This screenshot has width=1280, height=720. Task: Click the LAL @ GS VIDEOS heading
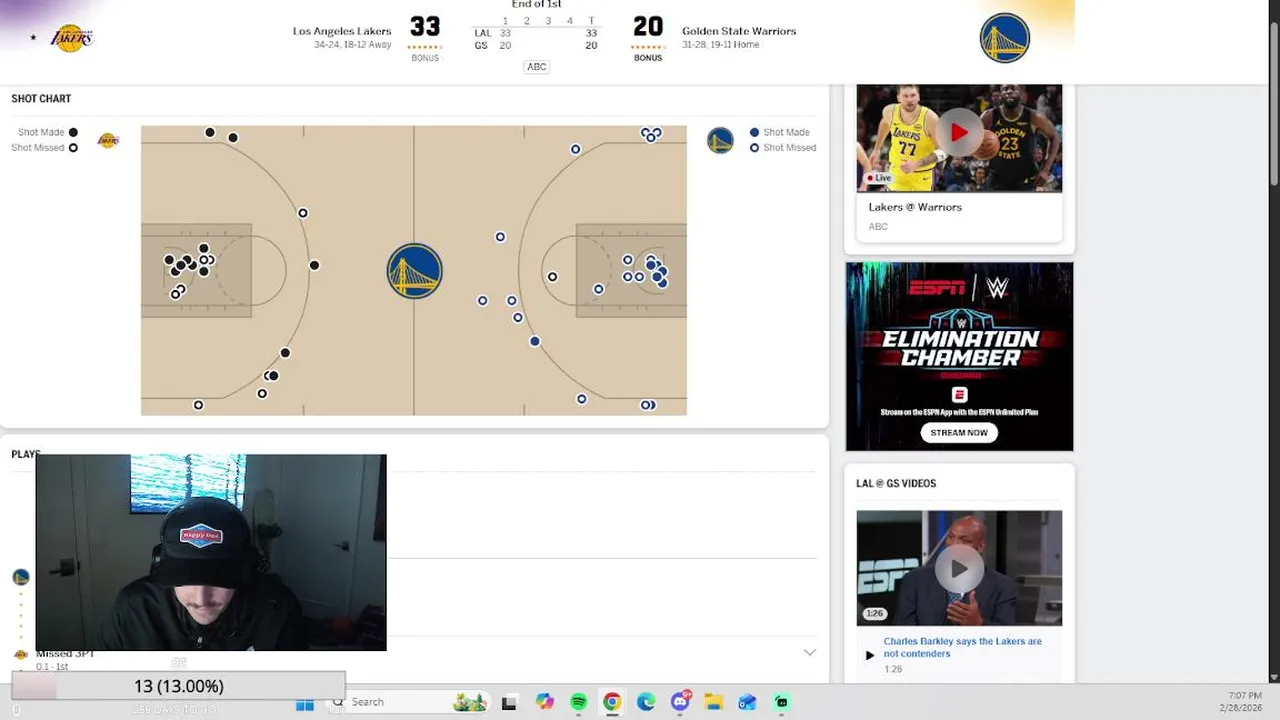coord(896,483)
